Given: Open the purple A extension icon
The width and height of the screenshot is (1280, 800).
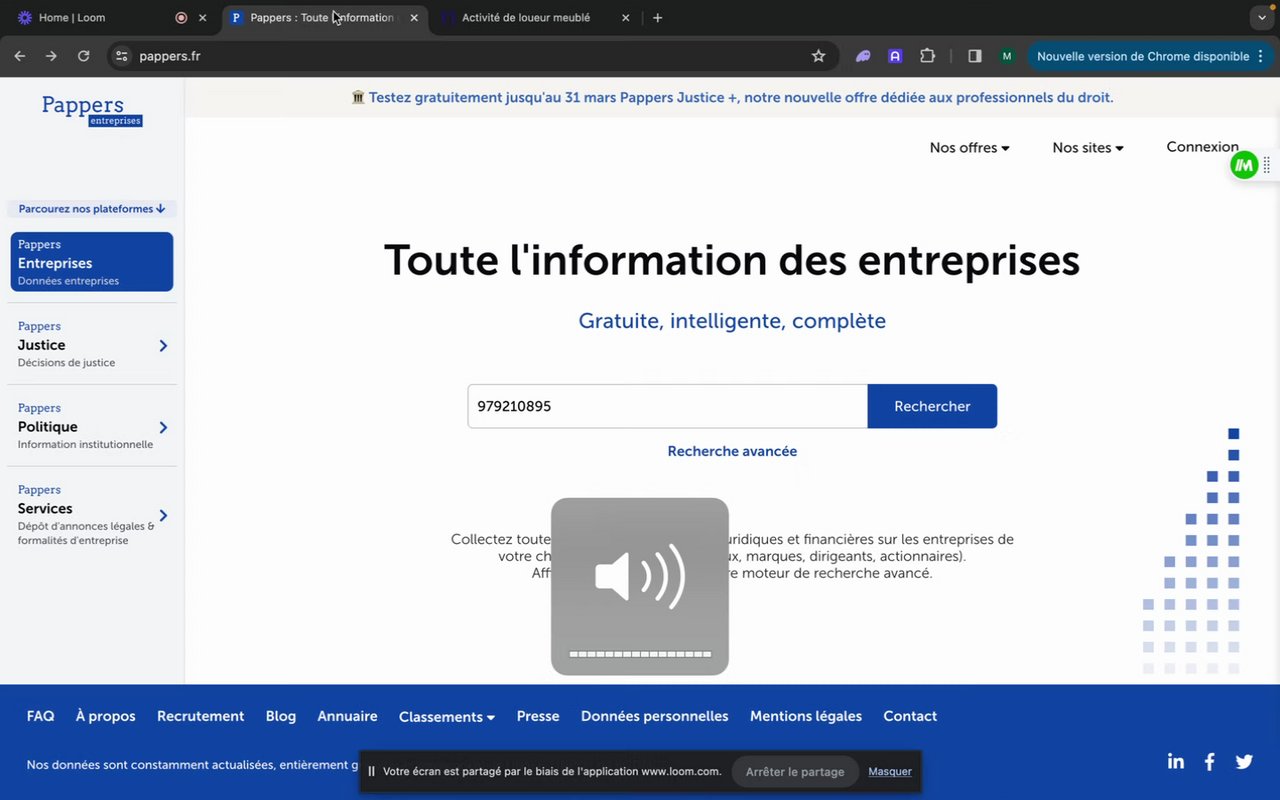Looking at the screenshot, I should click(895, 56).
